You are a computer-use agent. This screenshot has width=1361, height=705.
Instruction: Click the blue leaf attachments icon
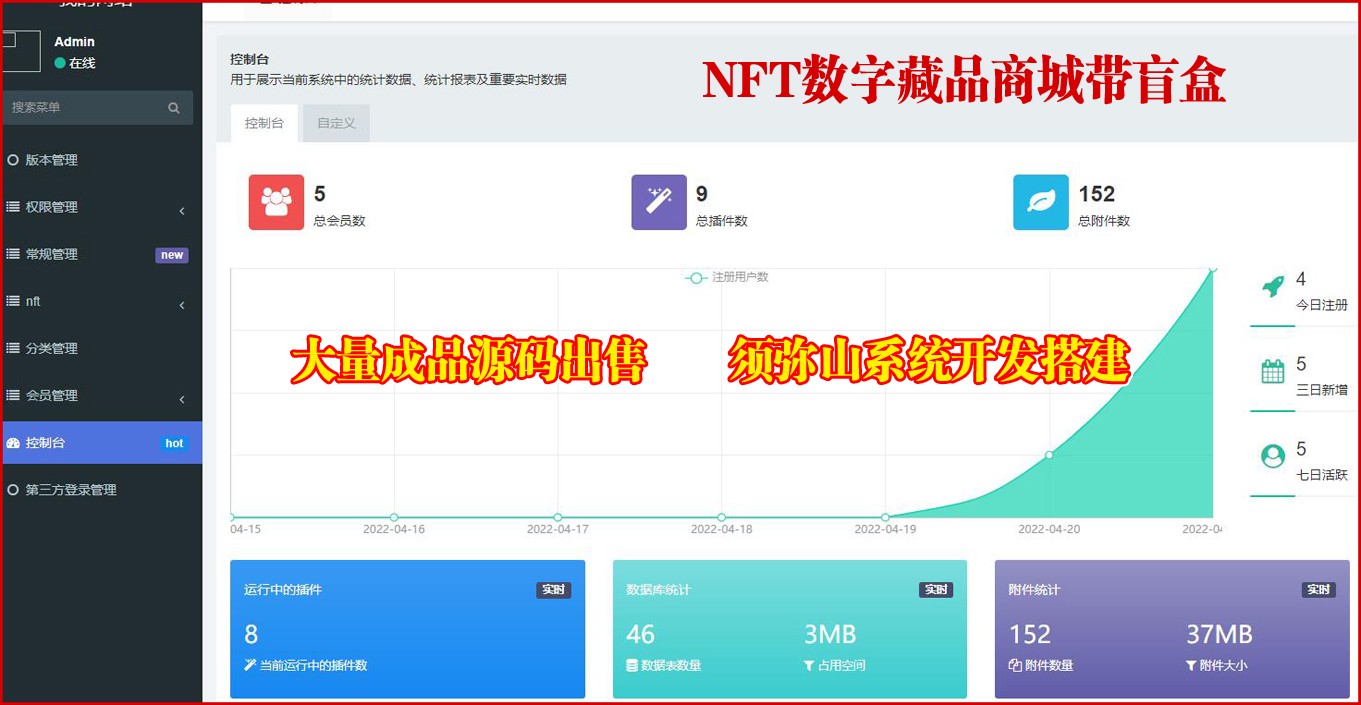point(1040,202)
